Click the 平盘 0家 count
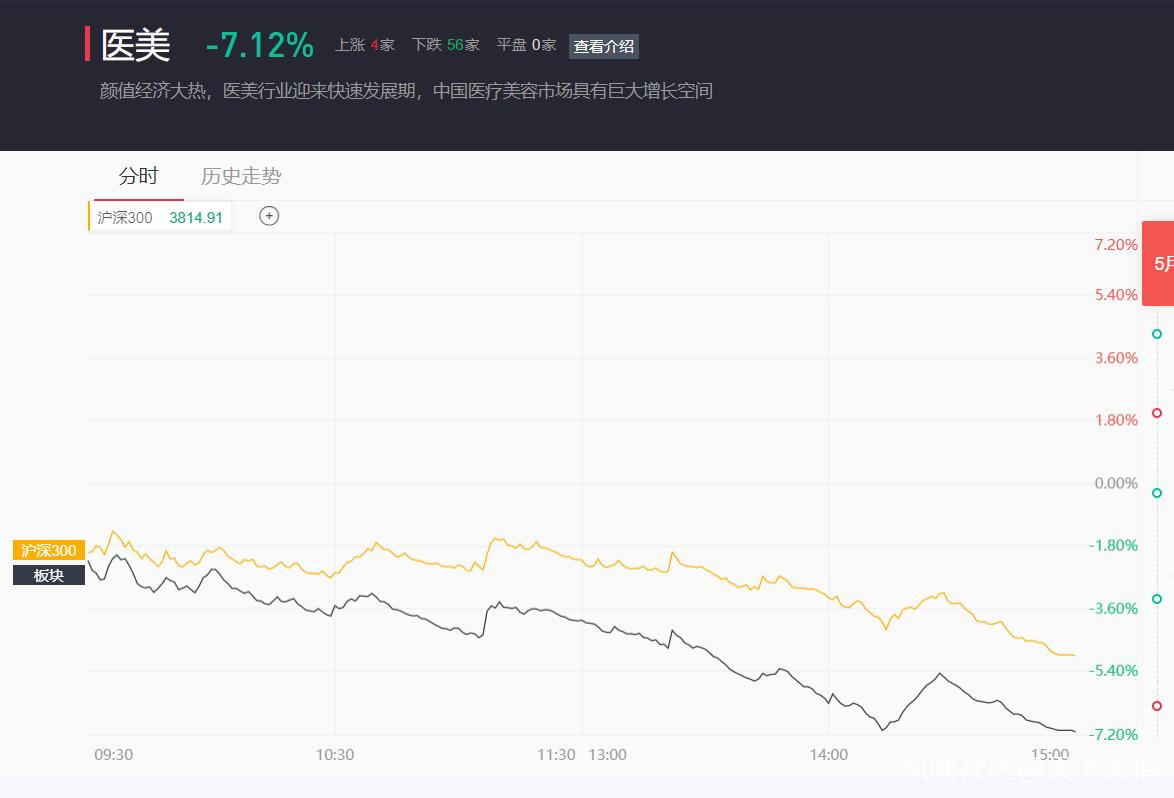This screenshot has width=1174, height=798. click(x=526, y=45)
